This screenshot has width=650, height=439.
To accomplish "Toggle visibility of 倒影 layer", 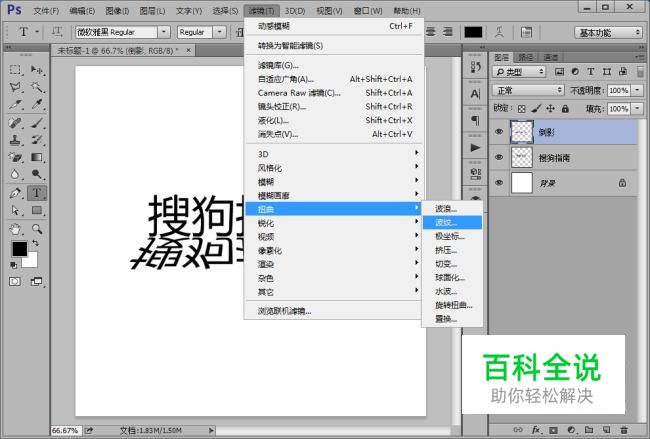I will point(499,132).
